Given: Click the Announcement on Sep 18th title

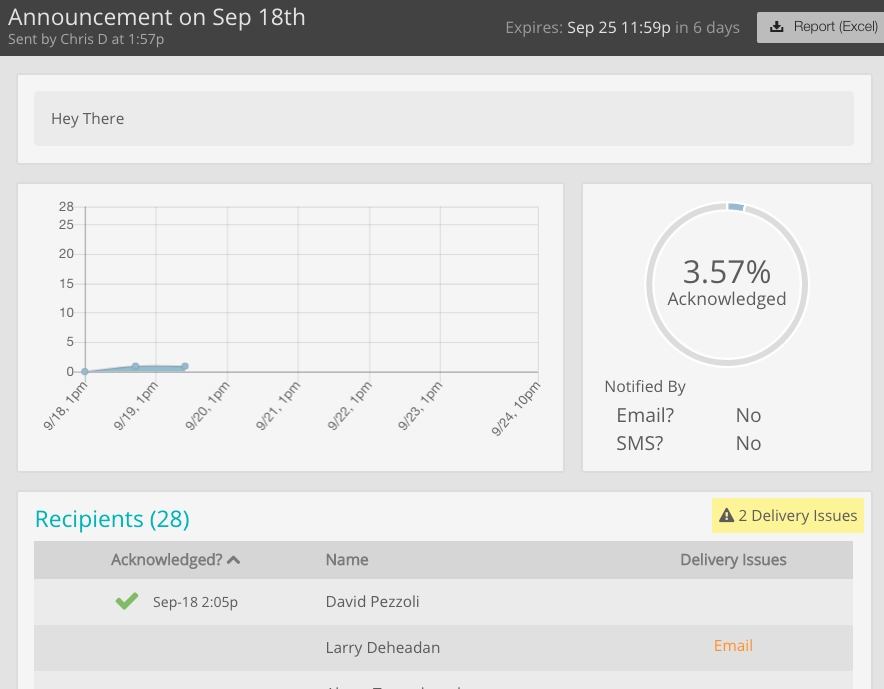Looking at the screenshot, I should pyautogui.click(x=157, y=17).
